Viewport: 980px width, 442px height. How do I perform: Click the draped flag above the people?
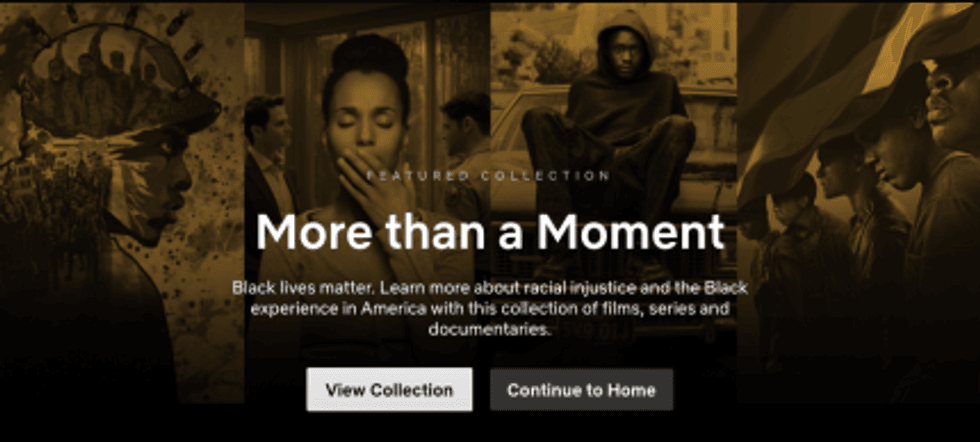[x=831, y=81]
